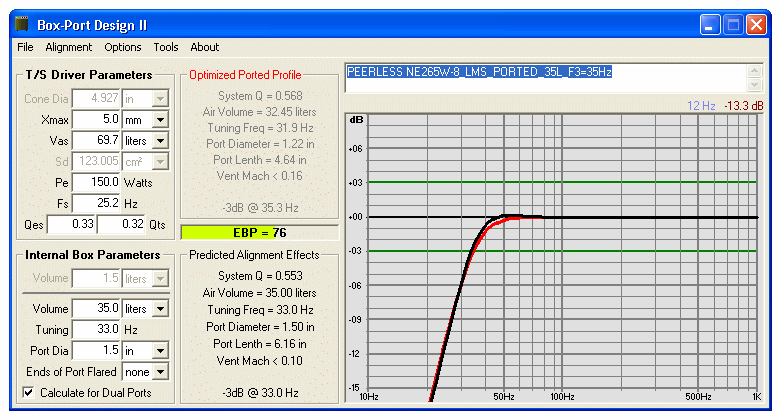780x420 pixels.
Task: Click the Vas value field
Action: (97, 140)
